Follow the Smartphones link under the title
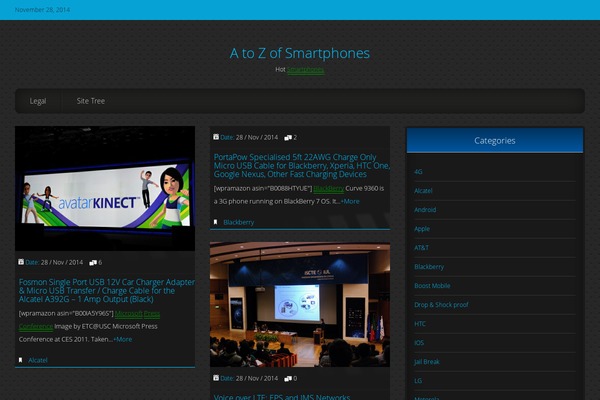 306,69
